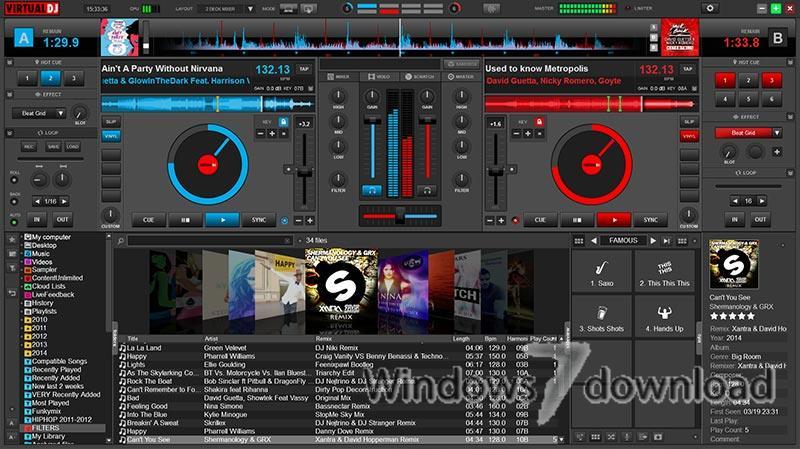This screenshot has height=449, width=800.
Task: Click the sampler grid view icon left of FAMOUS
Action: (579, 241)
